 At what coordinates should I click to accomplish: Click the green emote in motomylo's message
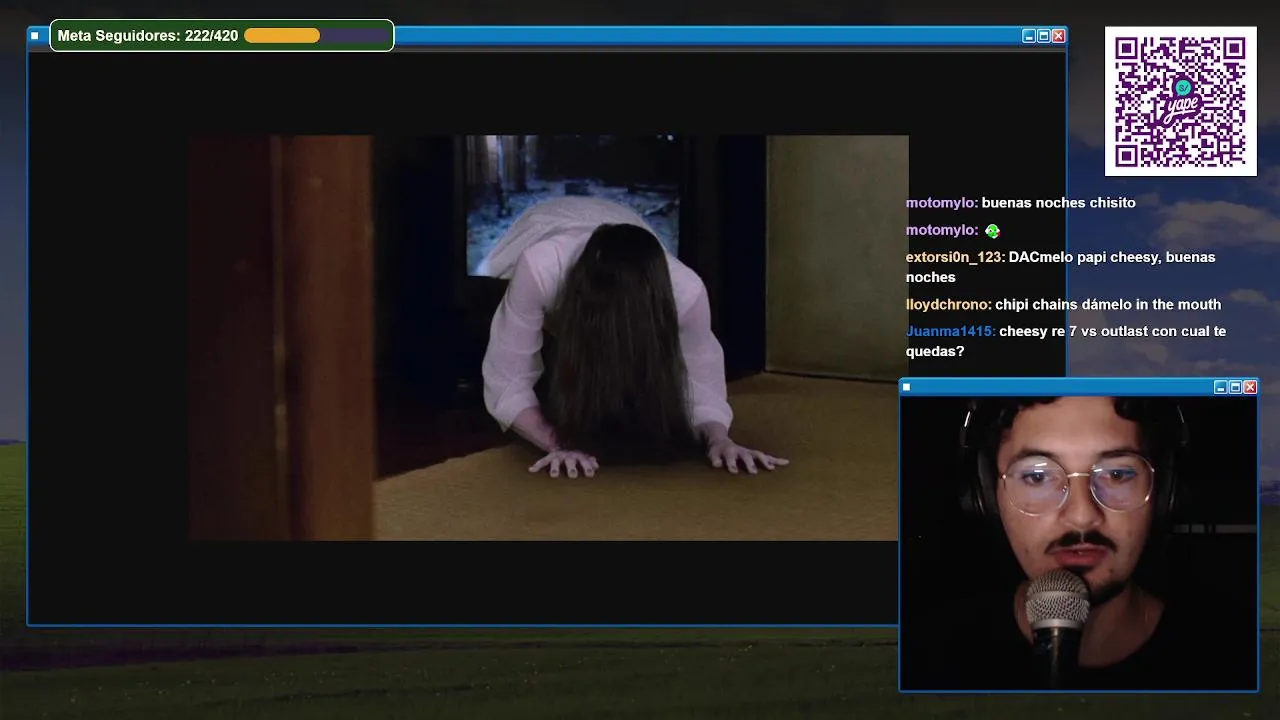tap(992, 231)
